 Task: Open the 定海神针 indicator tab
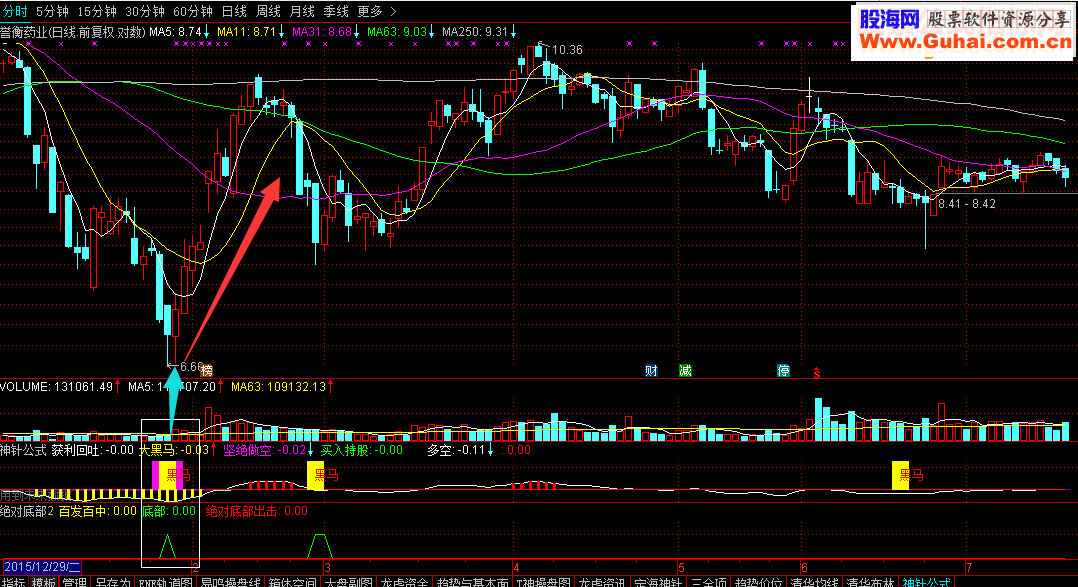point(658,582)
